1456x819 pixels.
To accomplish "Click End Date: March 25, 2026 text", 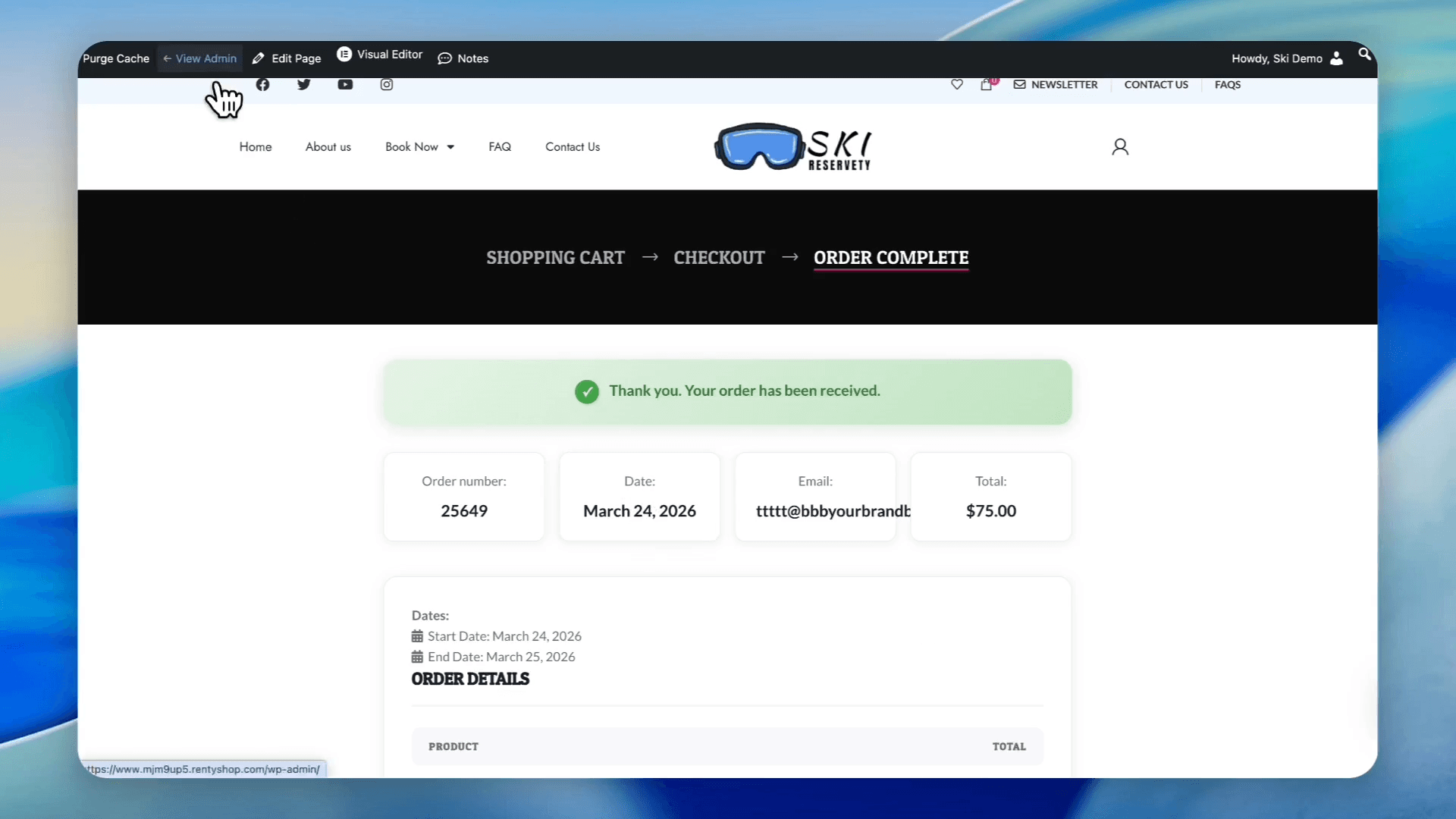I will tap(501, 657).
